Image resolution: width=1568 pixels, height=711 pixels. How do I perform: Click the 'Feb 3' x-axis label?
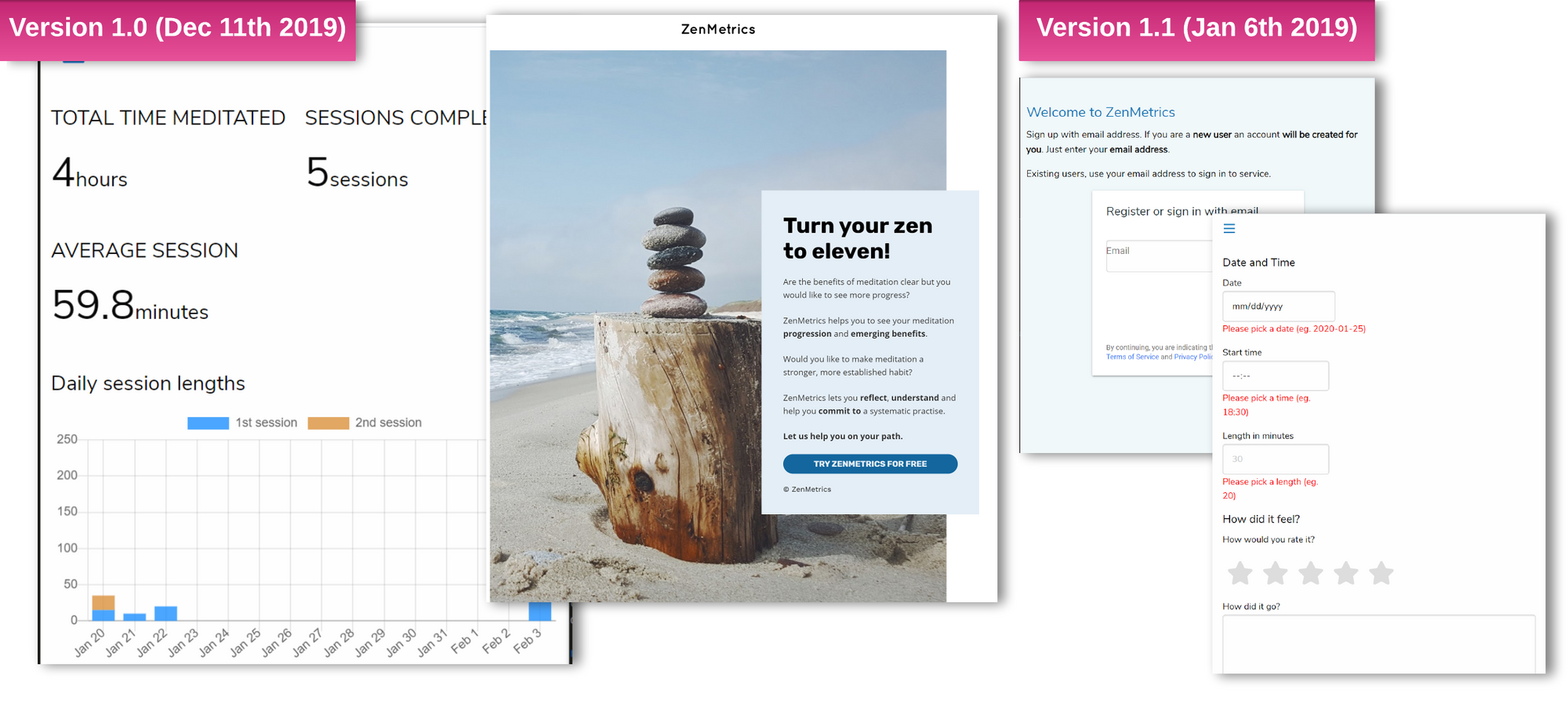point(527,640)
